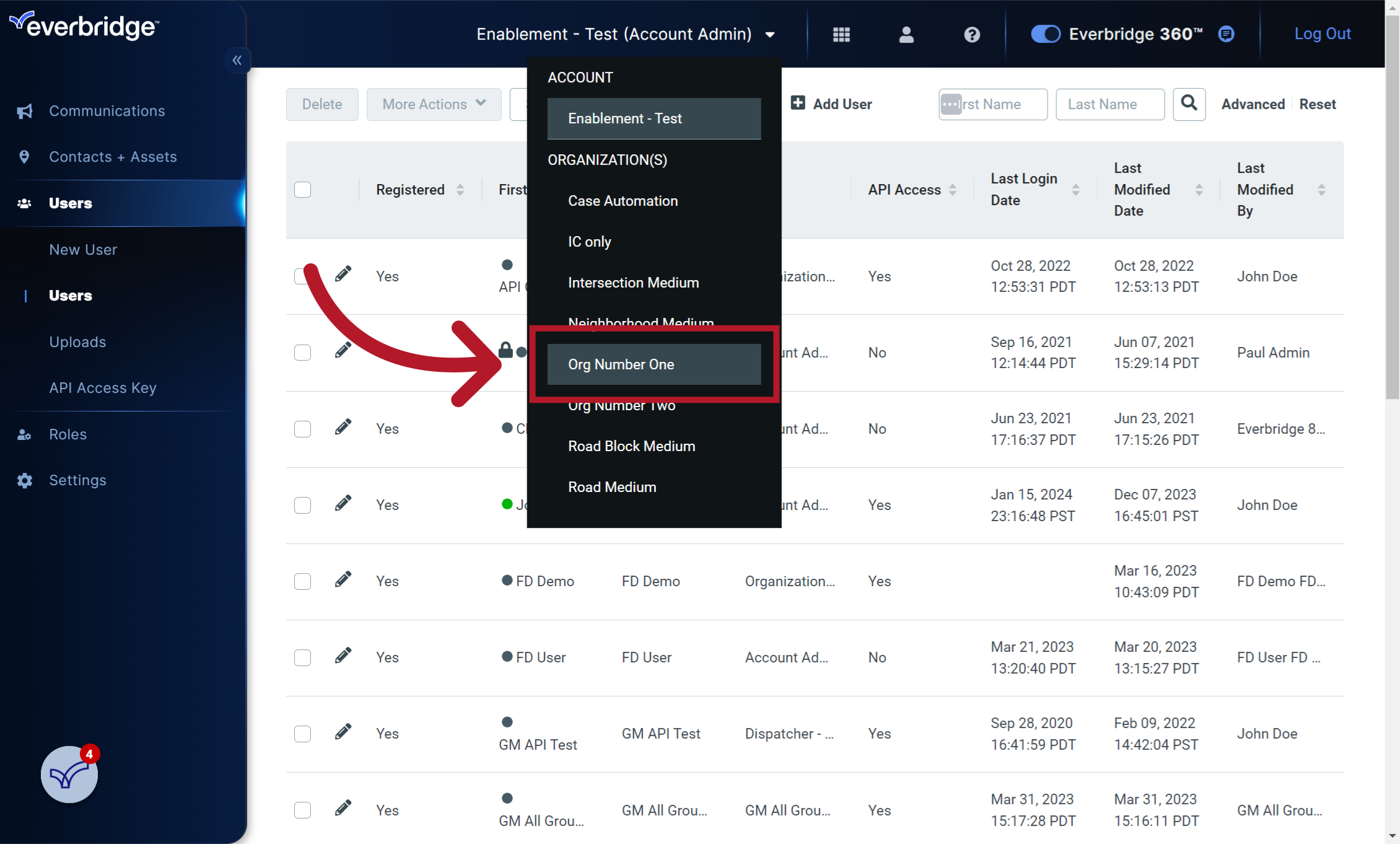
Task: Sort by Last Modified By column
Action: (1322, 190)
